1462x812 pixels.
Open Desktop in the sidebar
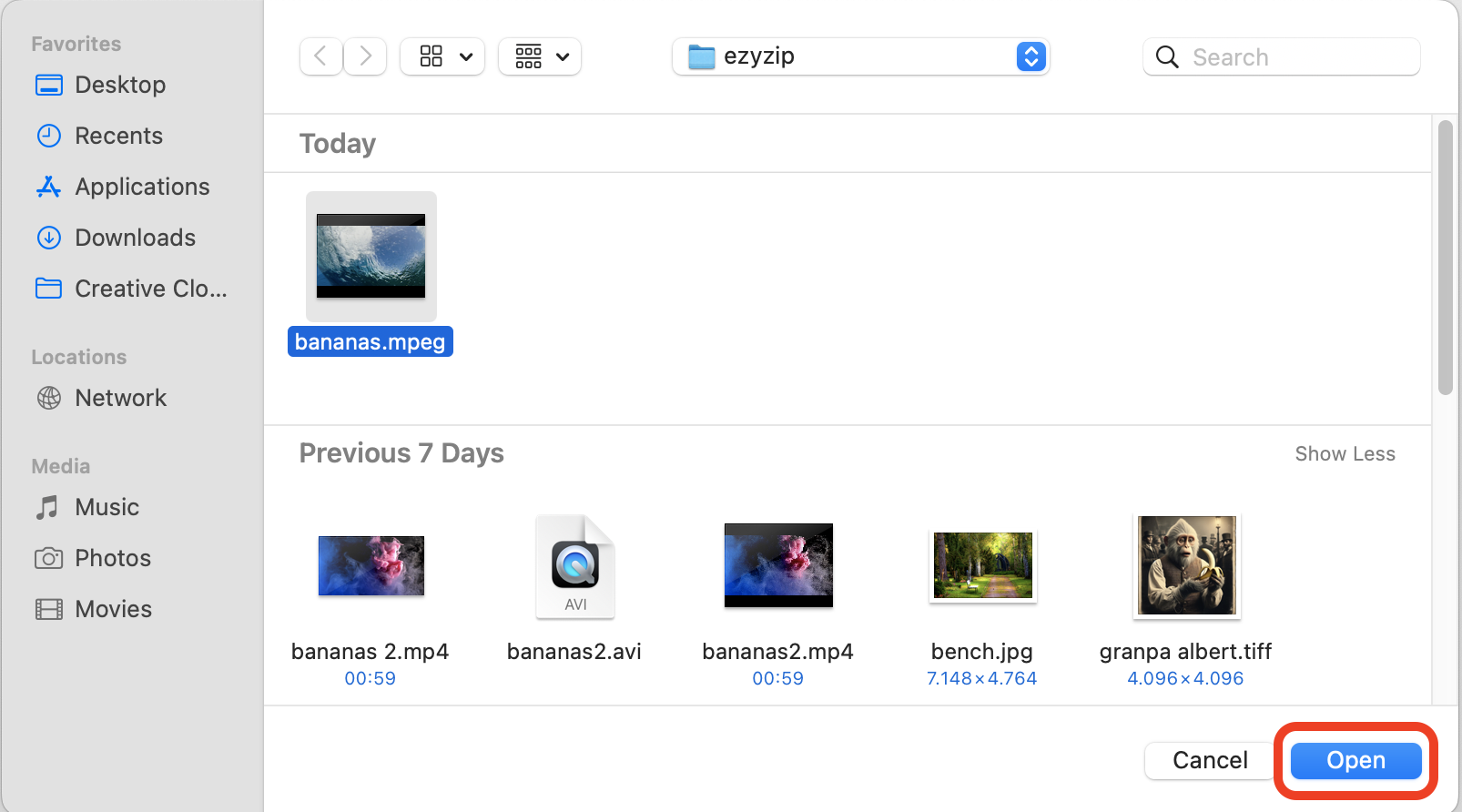[120, 85]
